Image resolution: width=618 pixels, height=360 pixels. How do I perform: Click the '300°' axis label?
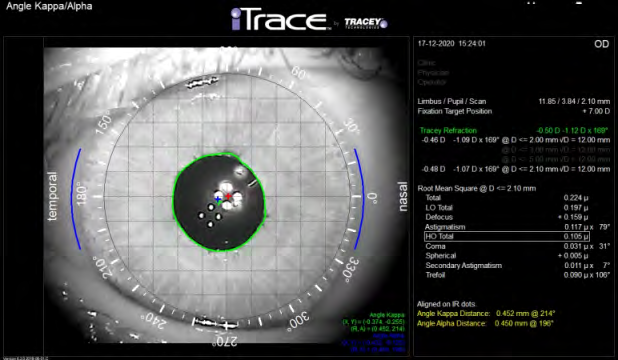(x=298, y=320)
